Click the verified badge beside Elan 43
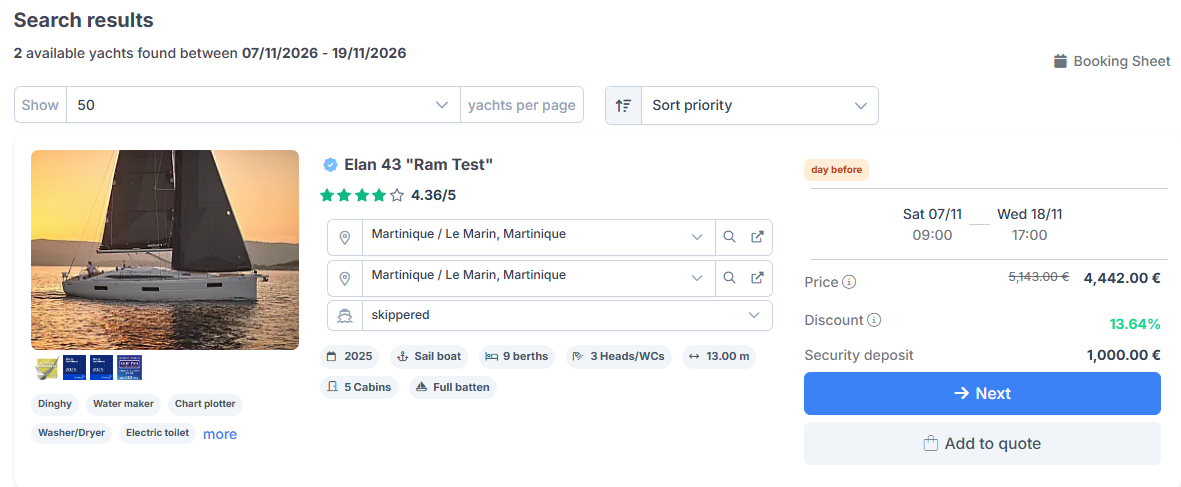 [x=330, y=165]
